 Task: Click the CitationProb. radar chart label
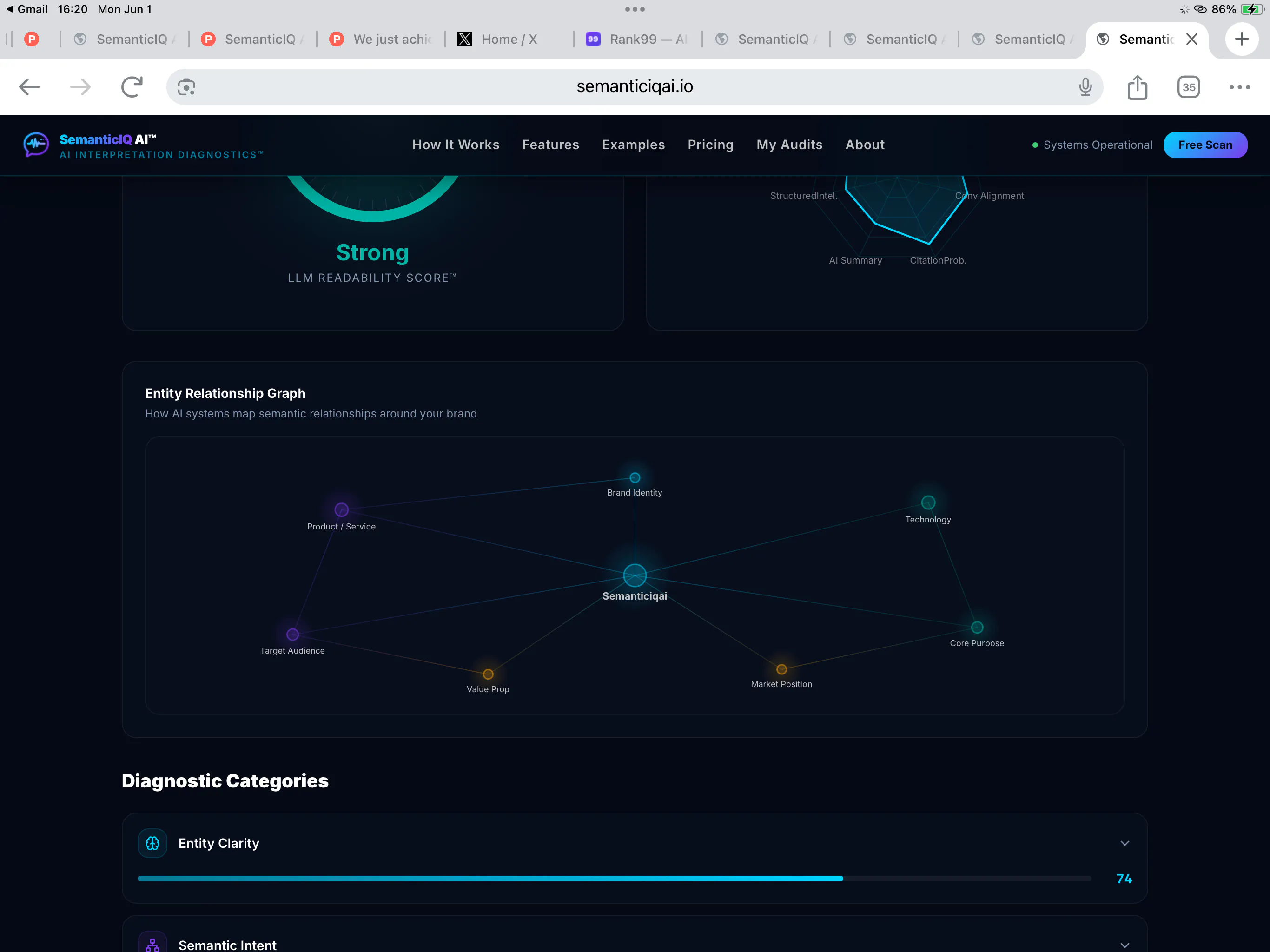(x=938, y=260)
